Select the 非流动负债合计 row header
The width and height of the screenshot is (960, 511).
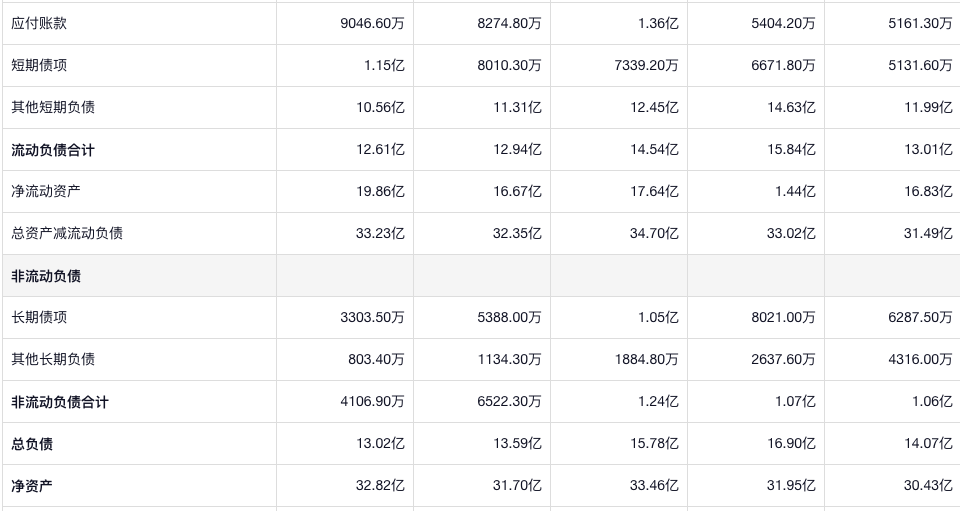pos(60,402)
